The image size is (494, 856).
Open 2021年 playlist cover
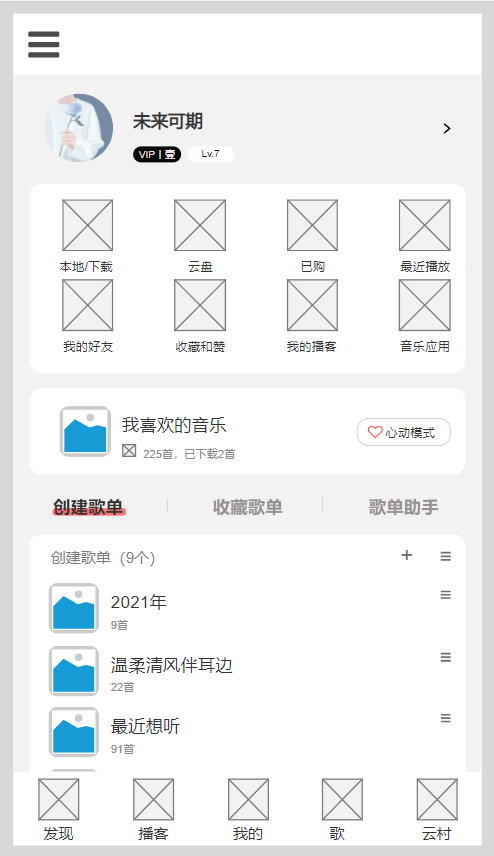74,608
